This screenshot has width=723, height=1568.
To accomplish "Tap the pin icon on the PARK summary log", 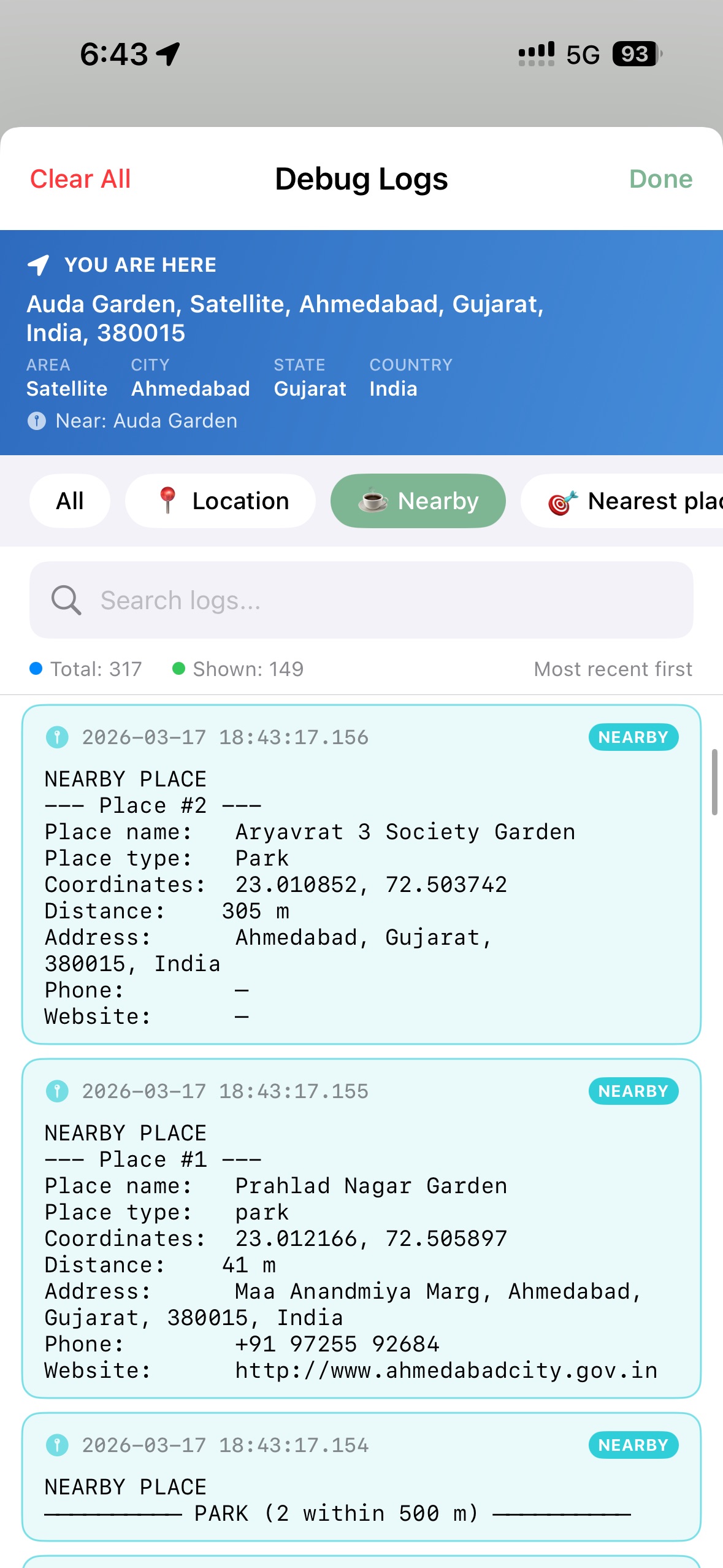I will coord(57,1445).
